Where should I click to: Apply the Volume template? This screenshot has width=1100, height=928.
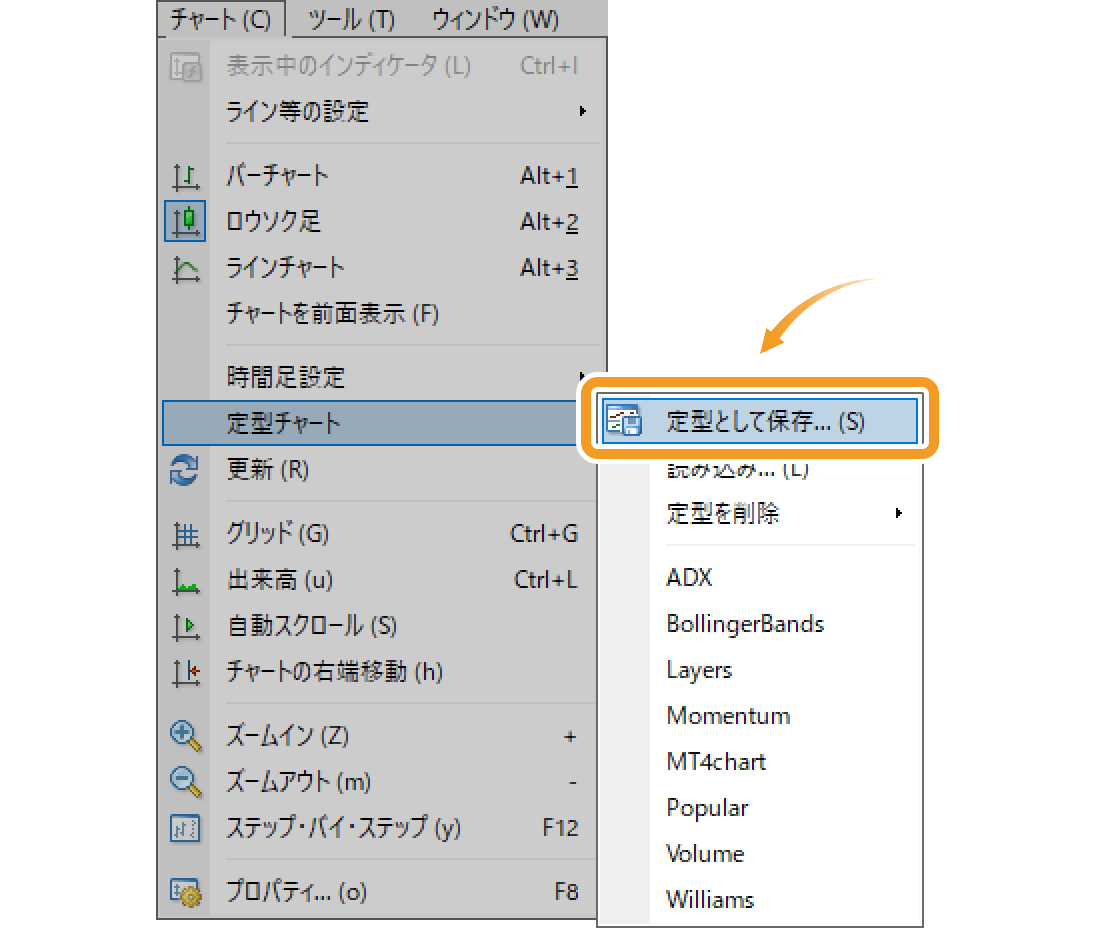705,854
